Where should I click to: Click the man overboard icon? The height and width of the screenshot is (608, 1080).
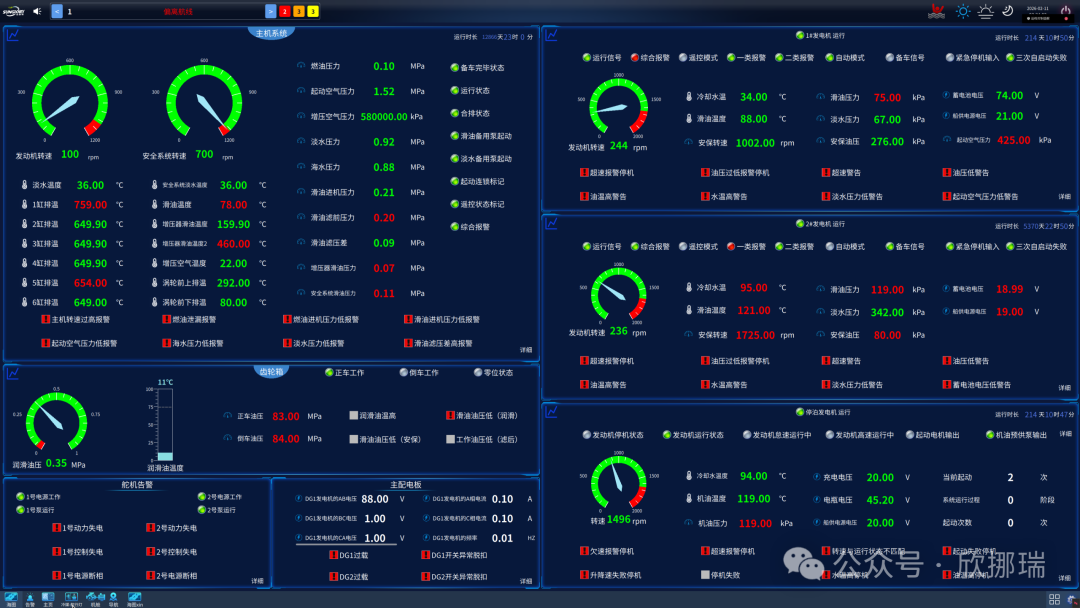[936, 11]
